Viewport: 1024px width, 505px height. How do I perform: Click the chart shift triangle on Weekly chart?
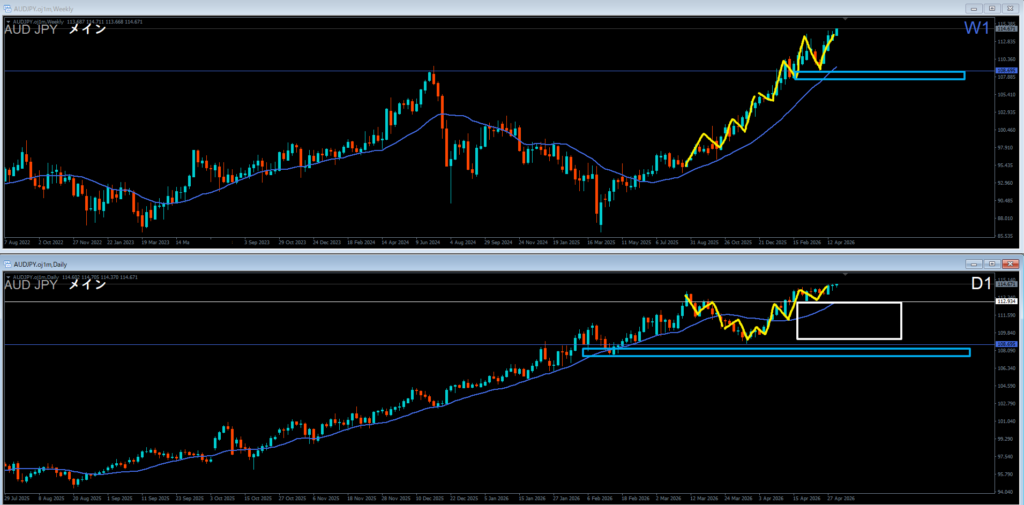(846, 19)
